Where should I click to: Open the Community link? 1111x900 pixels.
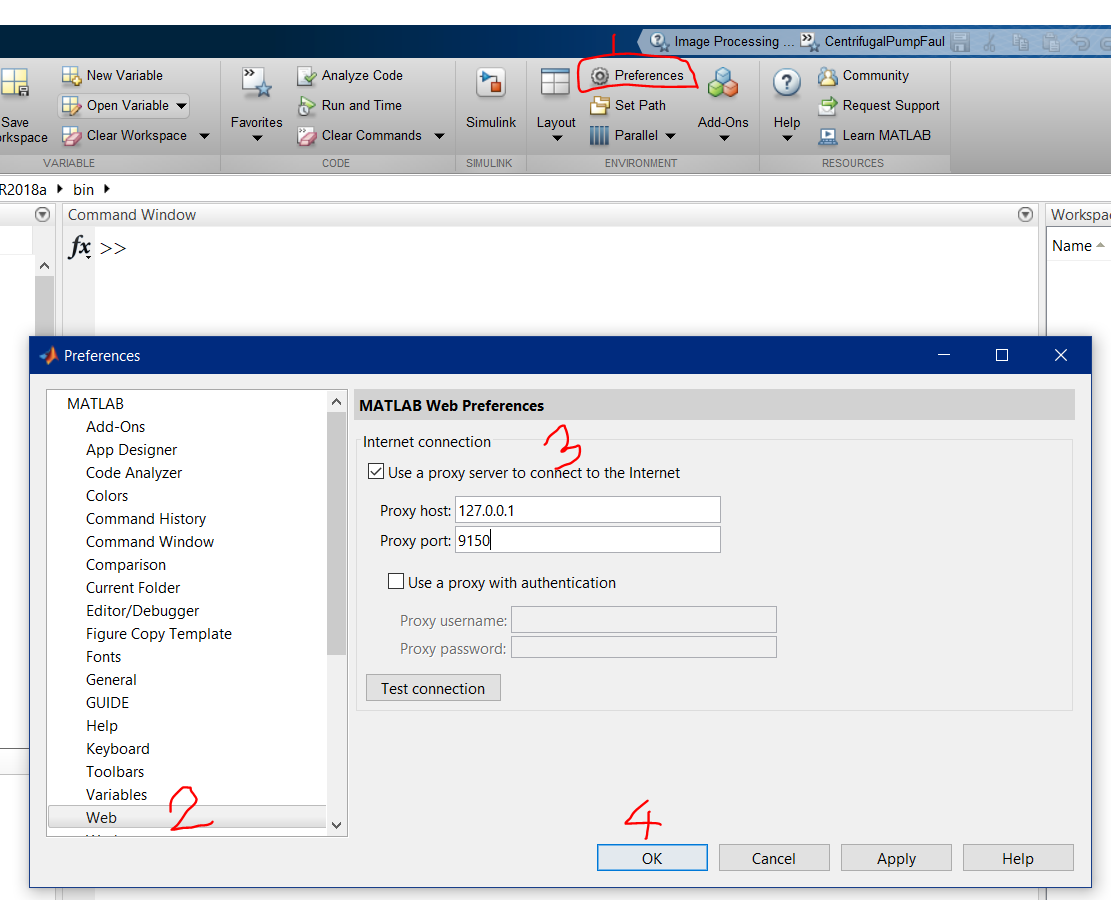[864, 76]
